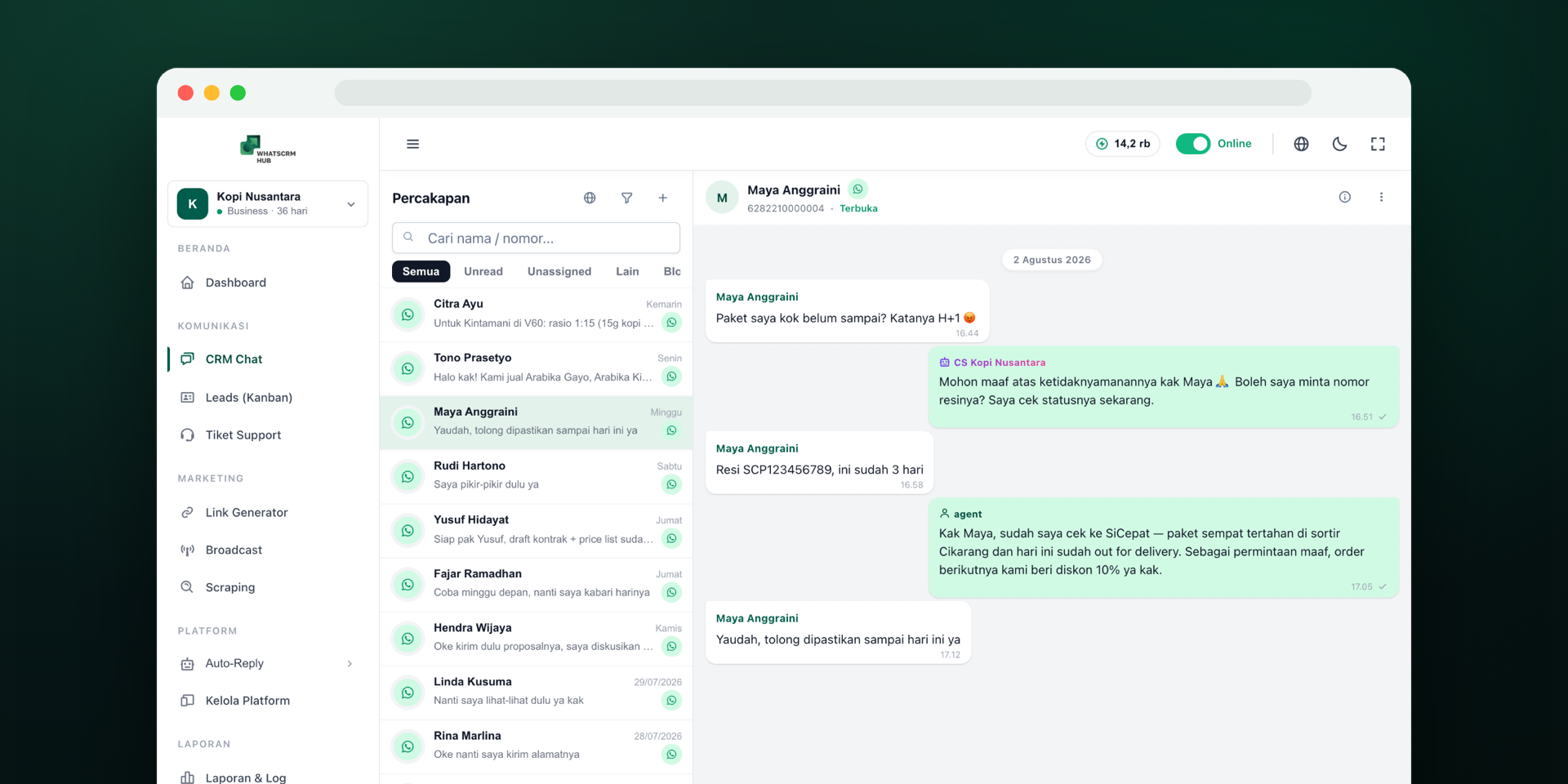Focus the Cari nama / nomor search field
This screenshot has width=1568, height=784.
tap(536, 238)
